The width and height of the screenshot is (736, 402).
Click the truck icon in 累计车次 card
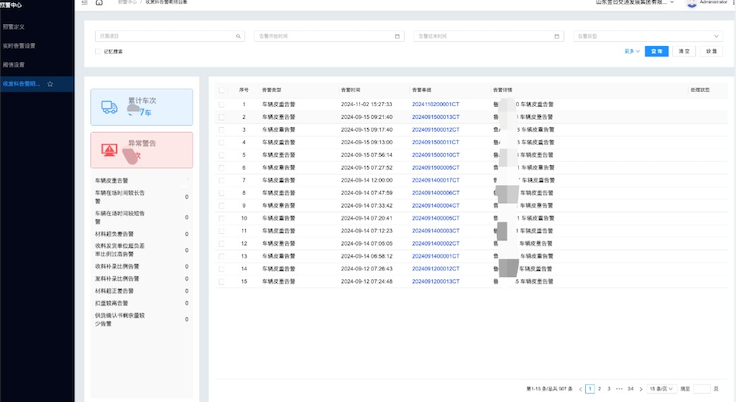[x=109, y=107]
